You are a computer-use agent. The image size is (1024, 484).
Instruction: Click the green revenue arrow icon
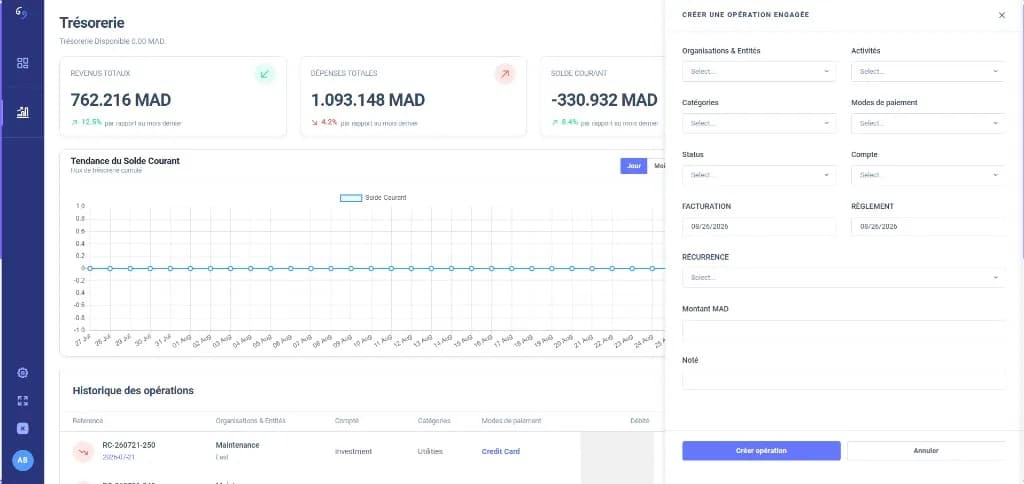point(264,74)
